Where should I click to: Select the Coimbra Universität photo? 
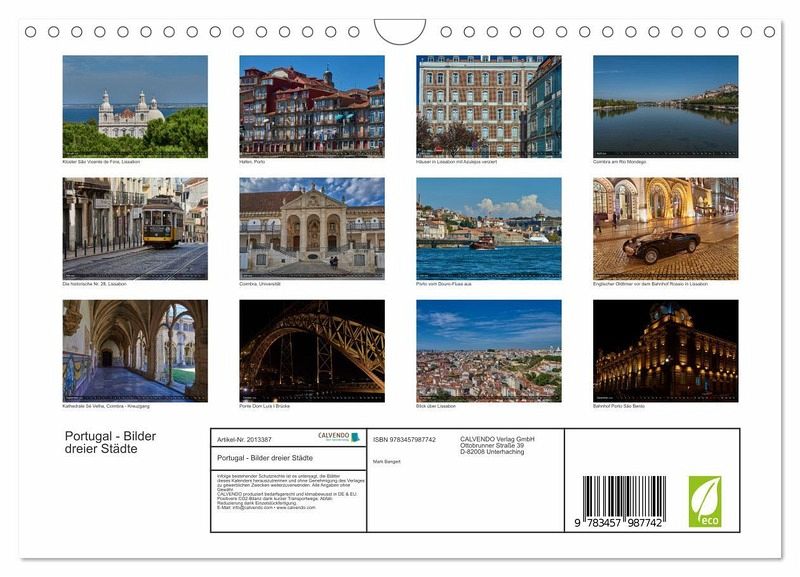312,229
